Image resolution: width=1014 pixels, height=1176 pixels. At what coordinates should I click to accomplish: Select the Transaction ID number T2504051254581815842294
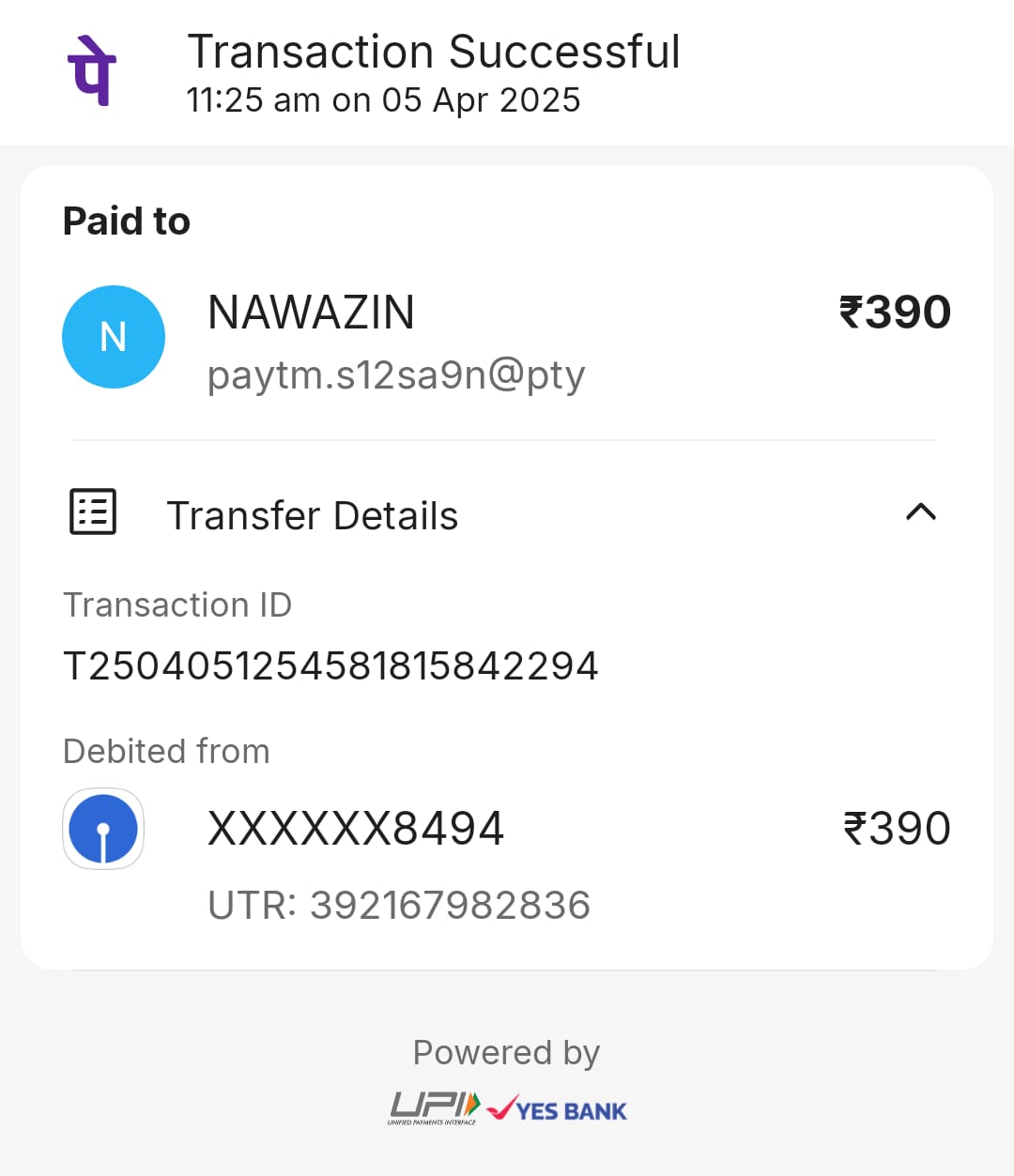point(330,666)
